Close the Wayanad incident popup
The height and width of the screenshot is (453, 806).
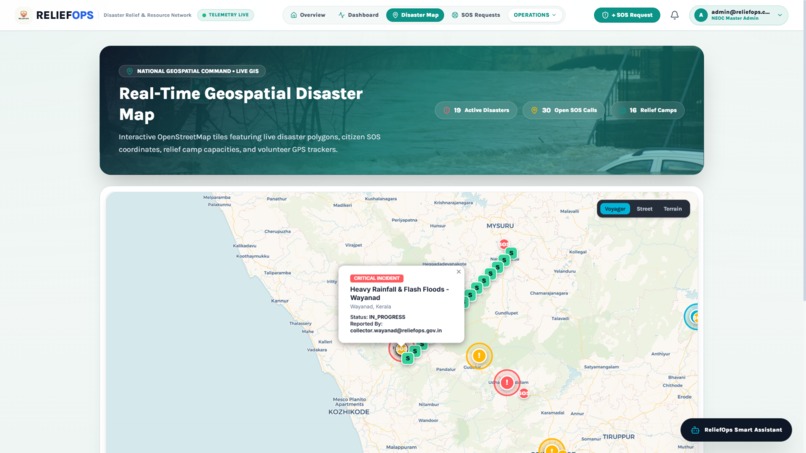pos(459,272)
